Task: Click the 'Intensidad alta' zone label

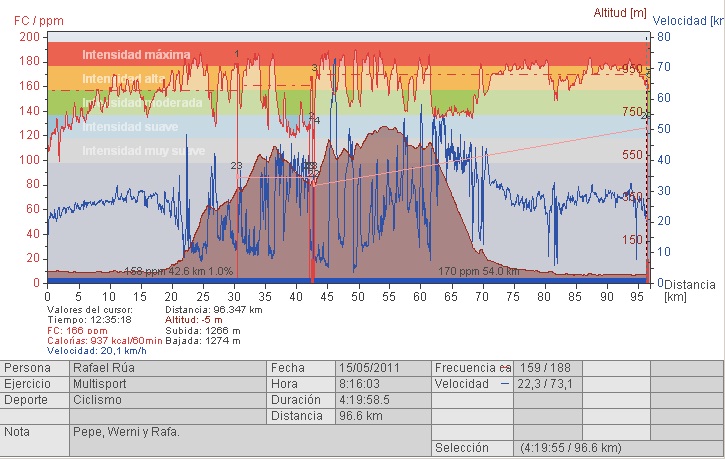Action: click(x=123, y=79)
